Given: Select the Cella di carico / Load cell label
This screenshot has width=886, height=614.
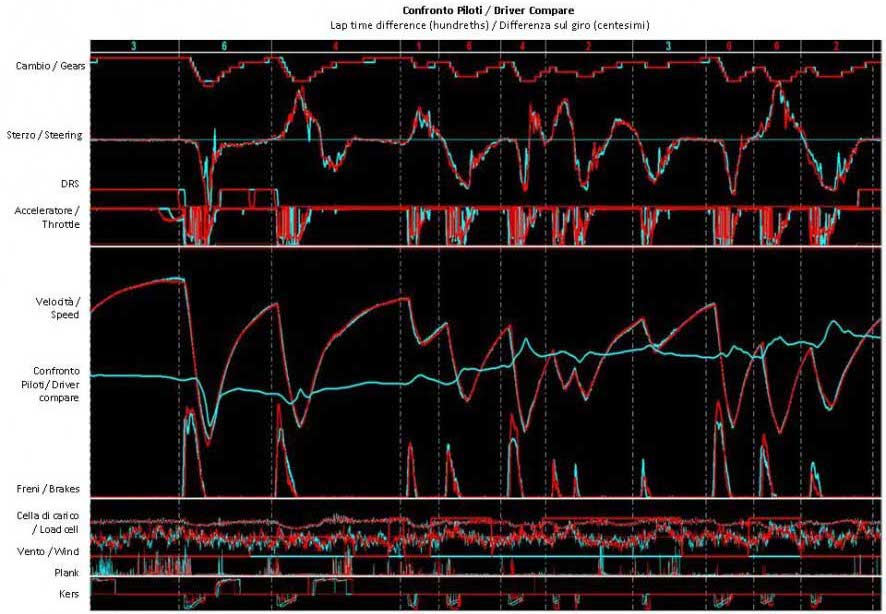Looking at the screenshot, I should 45,522.
